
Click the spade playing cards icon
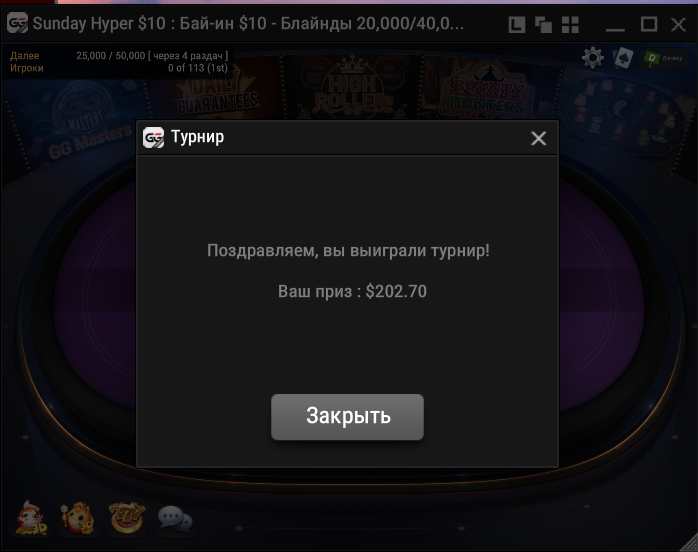pos(623,58)
